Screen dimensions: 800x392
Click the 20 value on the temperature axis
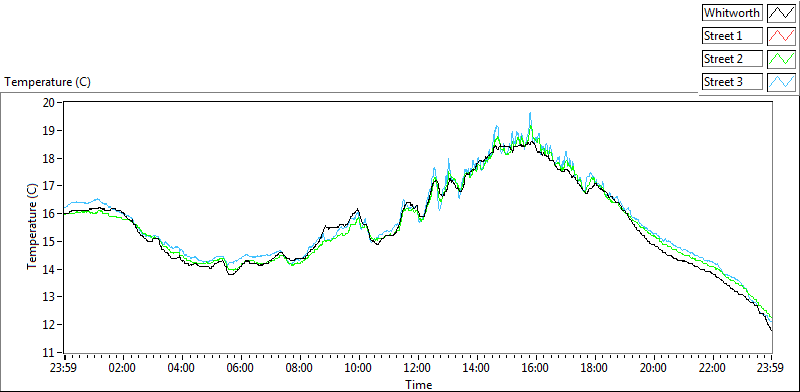pos(48,103)
